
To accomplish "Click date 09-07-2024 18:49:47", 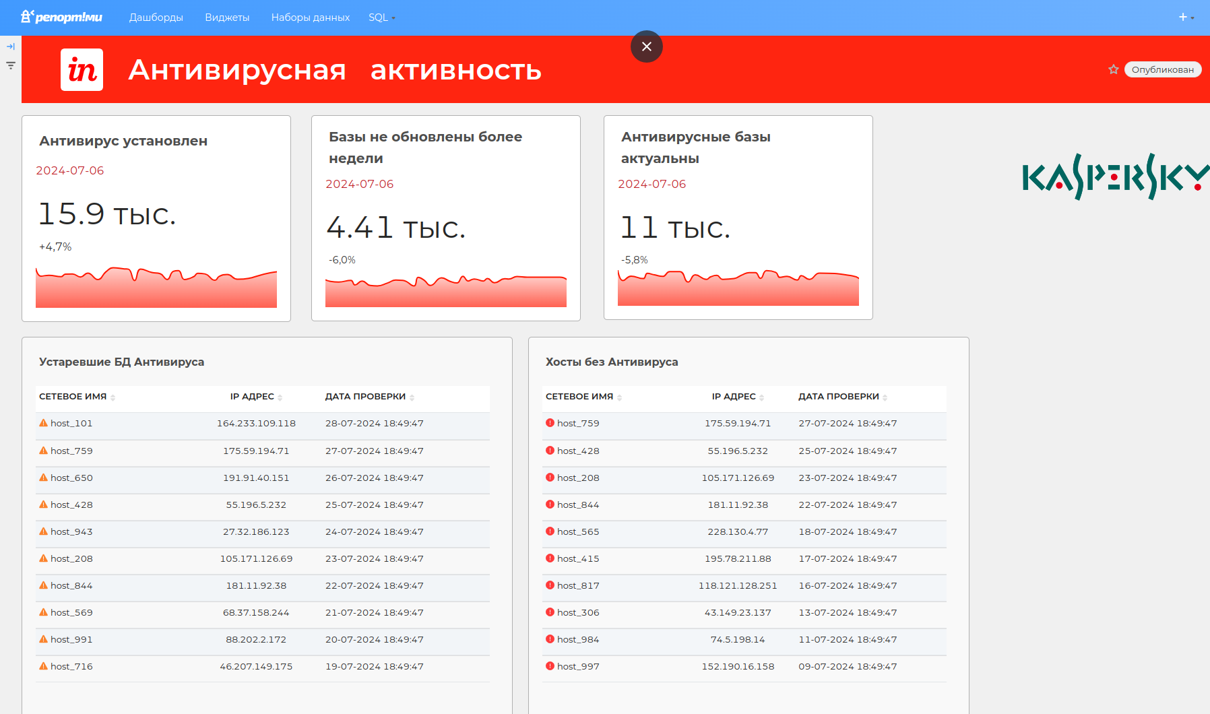I will (x=848, y=667).
